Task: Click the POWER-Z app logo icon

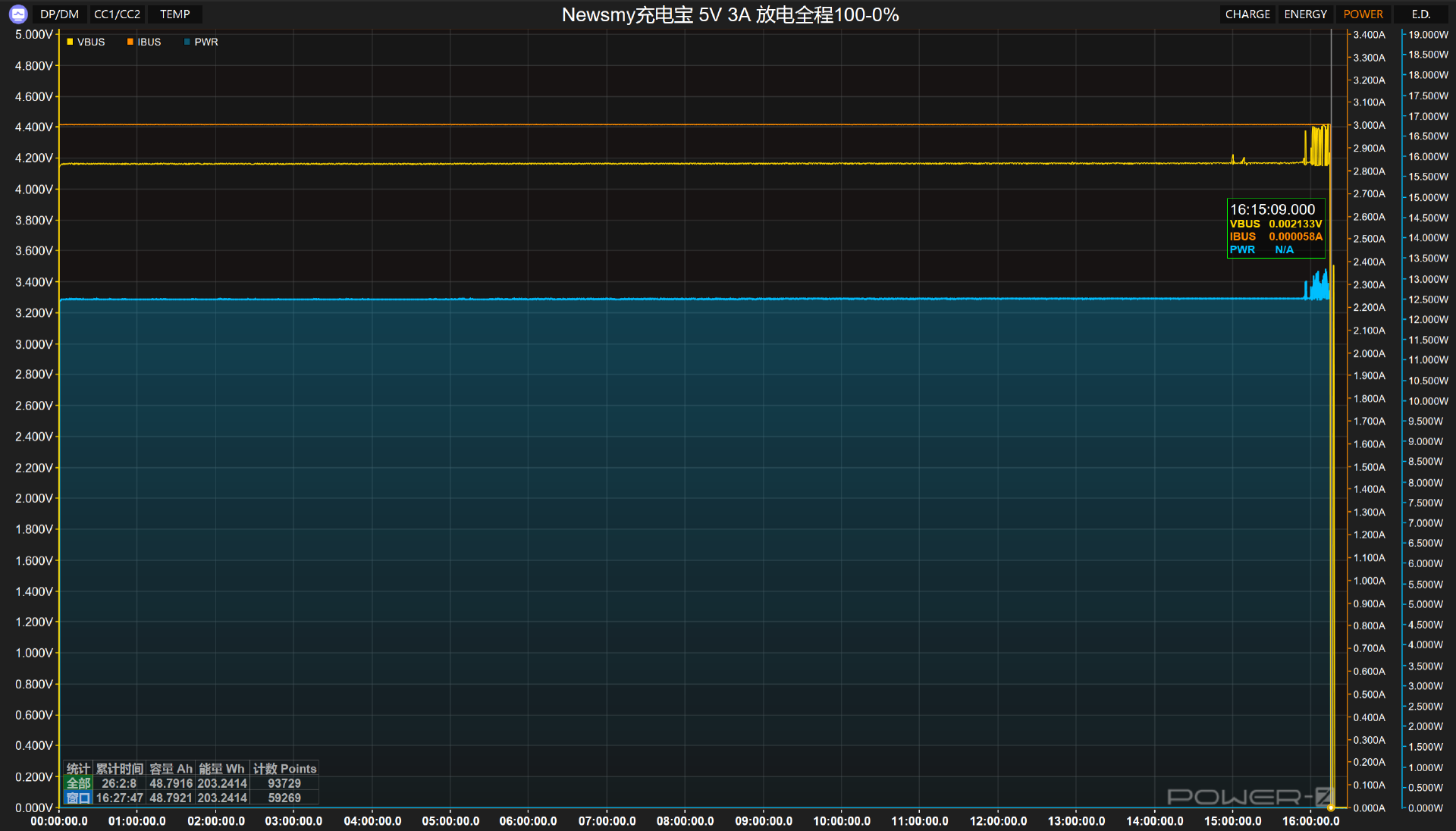Action: click(18, 14)
